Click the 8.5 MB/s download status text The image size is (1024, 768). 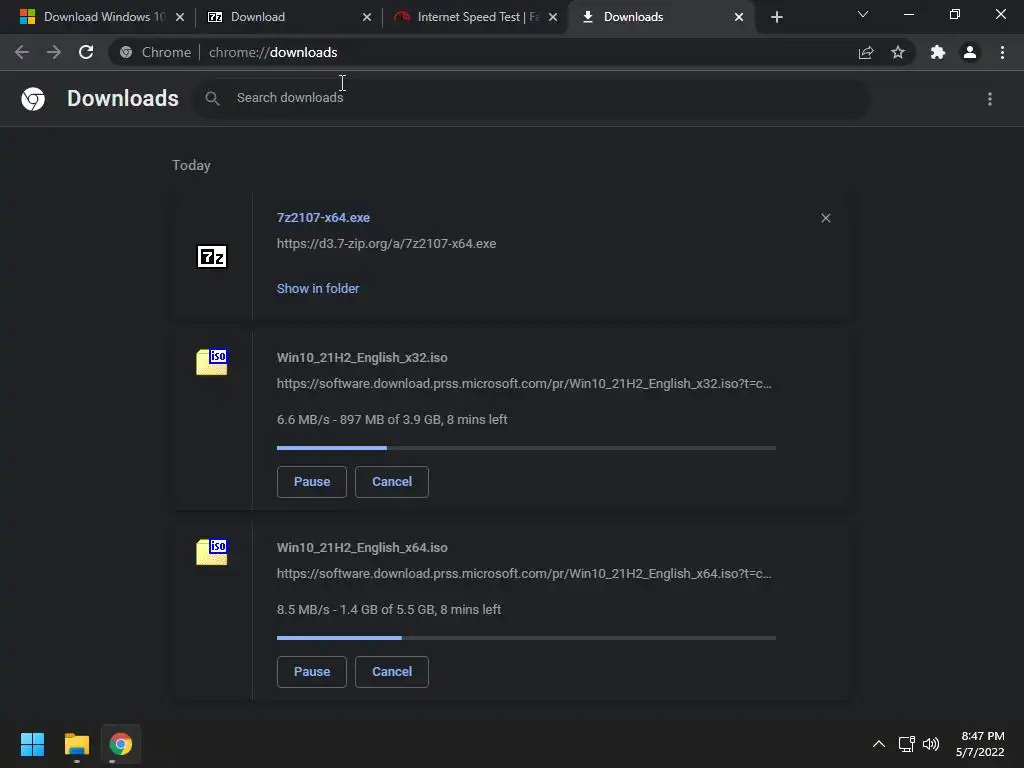coord(389,609)
